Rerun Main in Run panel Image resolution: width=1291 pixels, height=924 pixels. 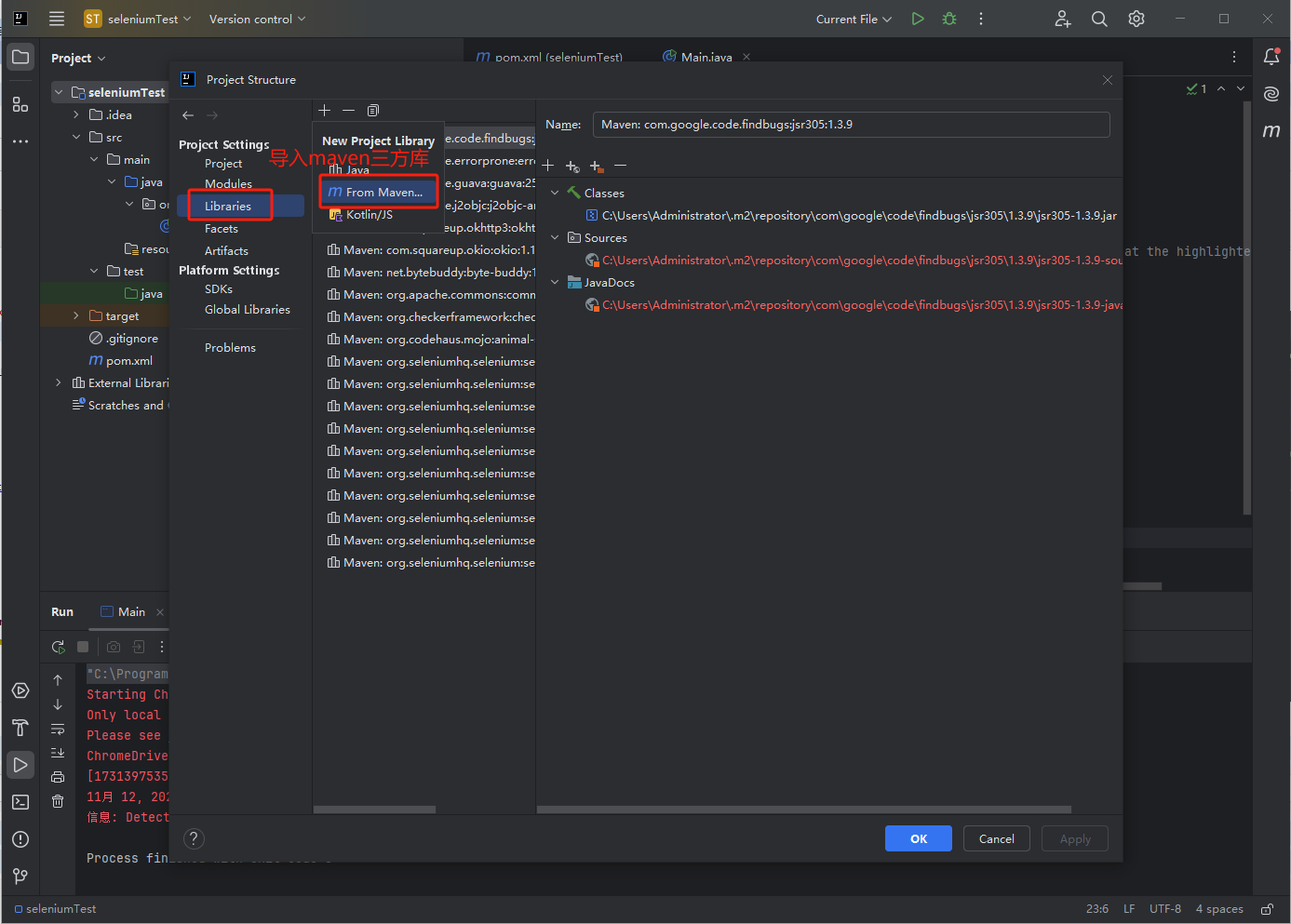click(x=58, y=647)
